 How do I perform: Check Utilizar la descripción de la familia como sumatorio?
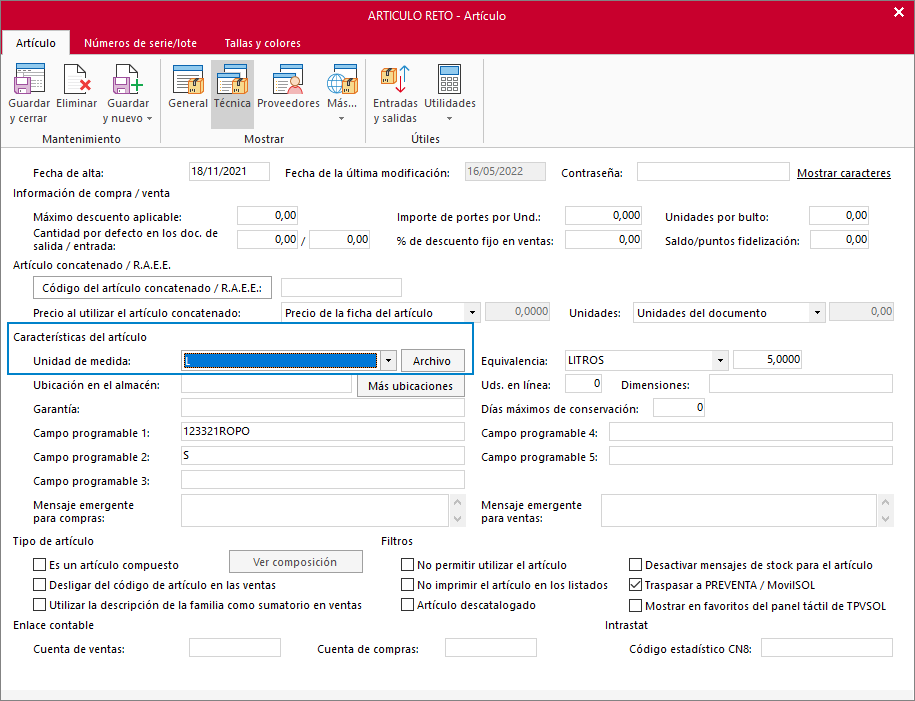(40, 605)
